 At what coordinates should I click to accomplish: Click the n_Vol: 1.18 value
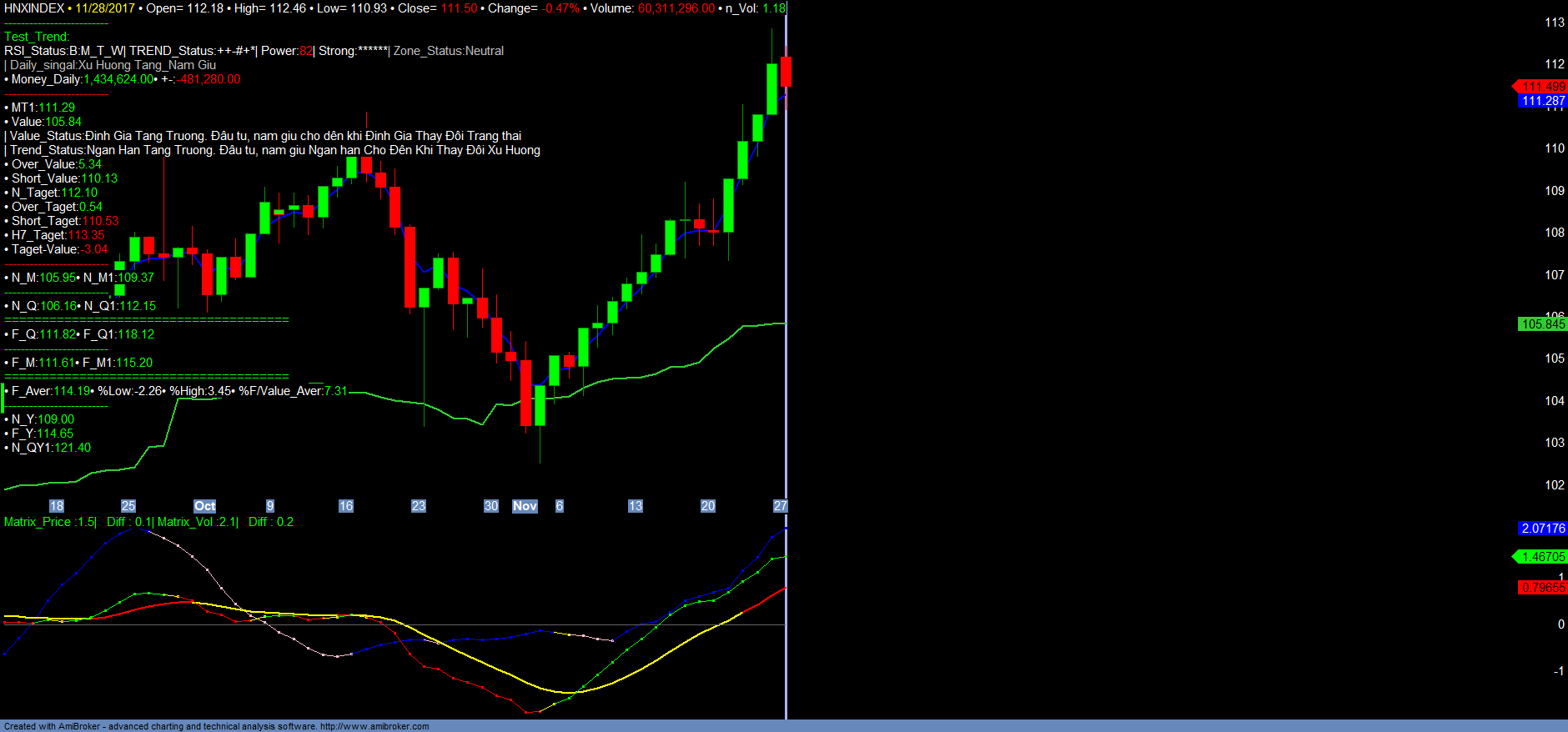[x=756, y=8]
